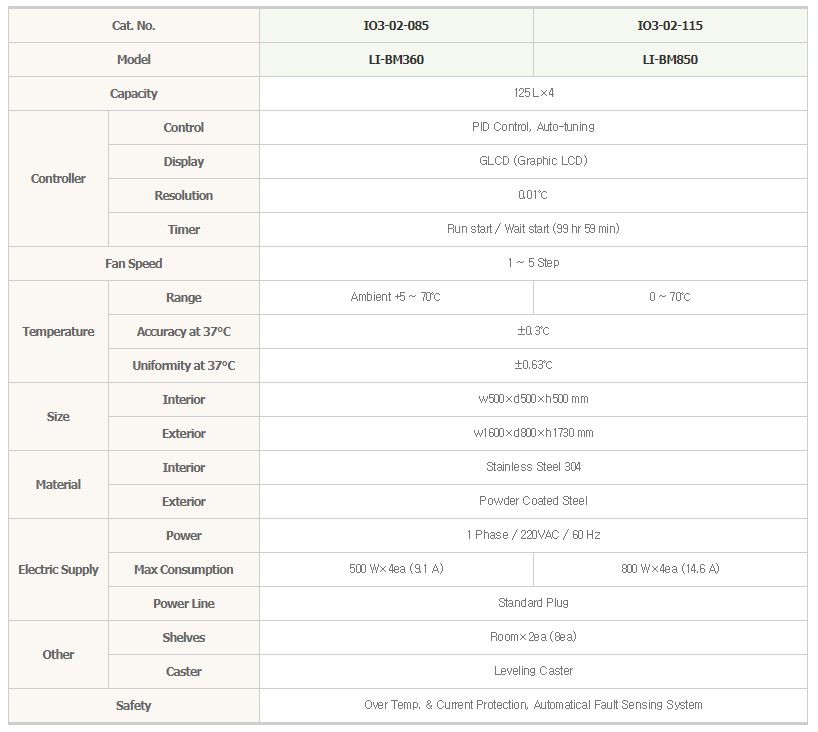Viewport: 818px width, 732px height.
Task: Select the w1600×d800×h1730 mm exterior size
Action: (533, 433)
